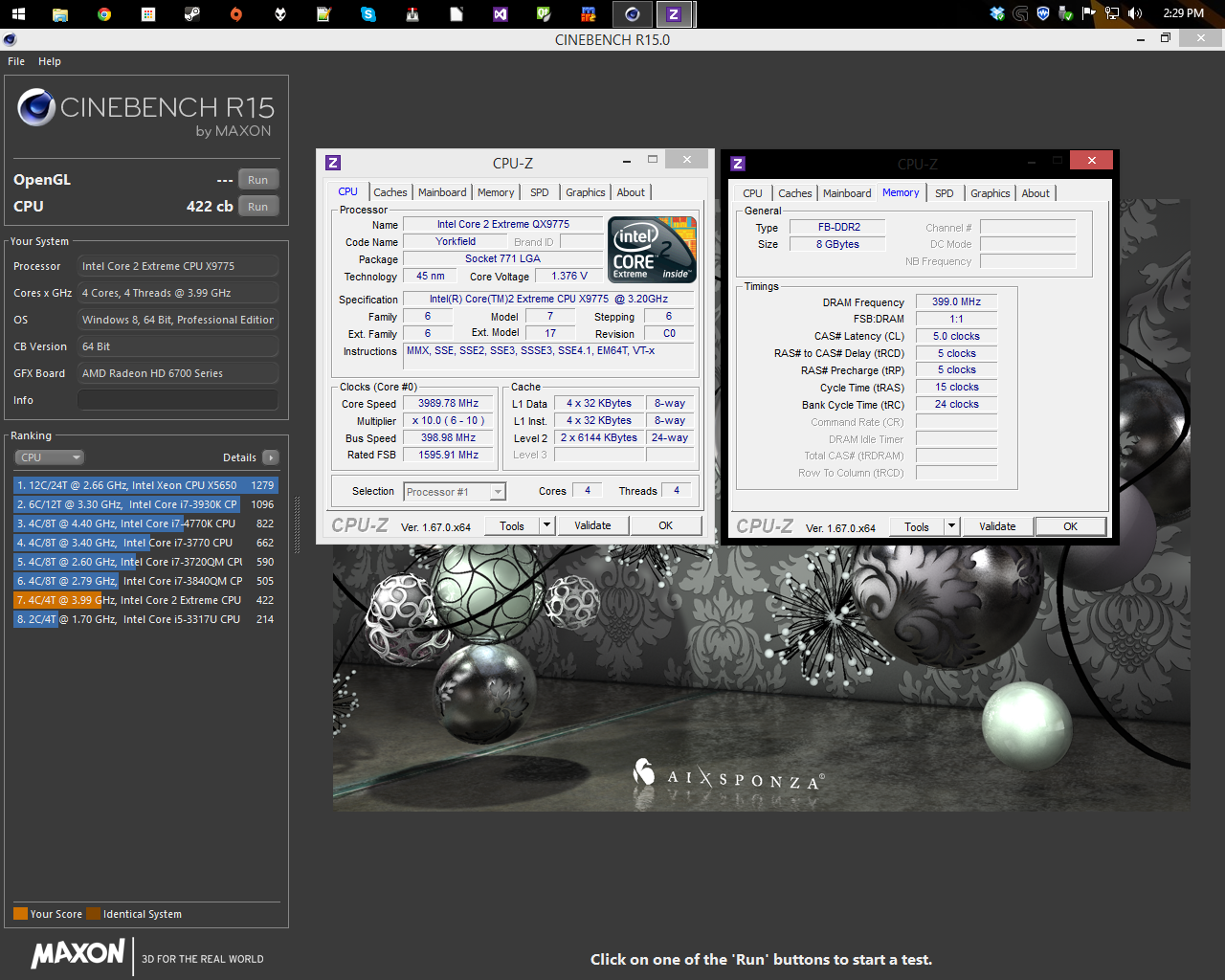The width and height of the screenshot is (1225, 980).
Task: Open File Explorer from the taskbar
Action: click(x=59, y=13)
